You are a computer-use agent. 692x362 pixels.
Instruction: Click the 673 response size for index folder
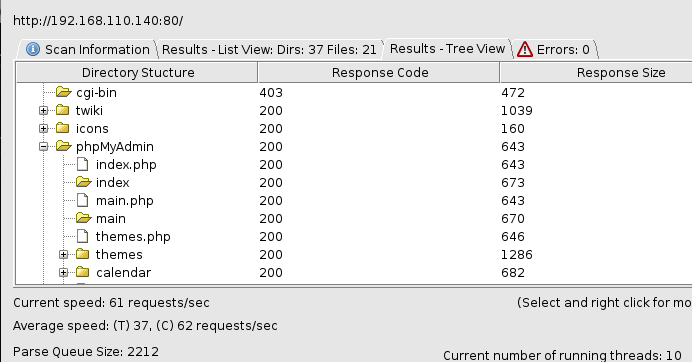(x=513, y=183)
